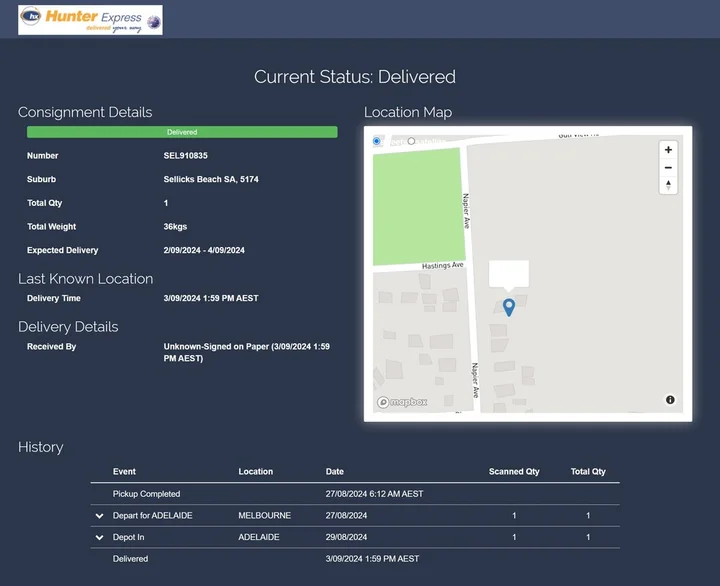This screenshot has height=586, width=720.
Task: Click the Delivered history row
Action: click(x=130, y=559)
